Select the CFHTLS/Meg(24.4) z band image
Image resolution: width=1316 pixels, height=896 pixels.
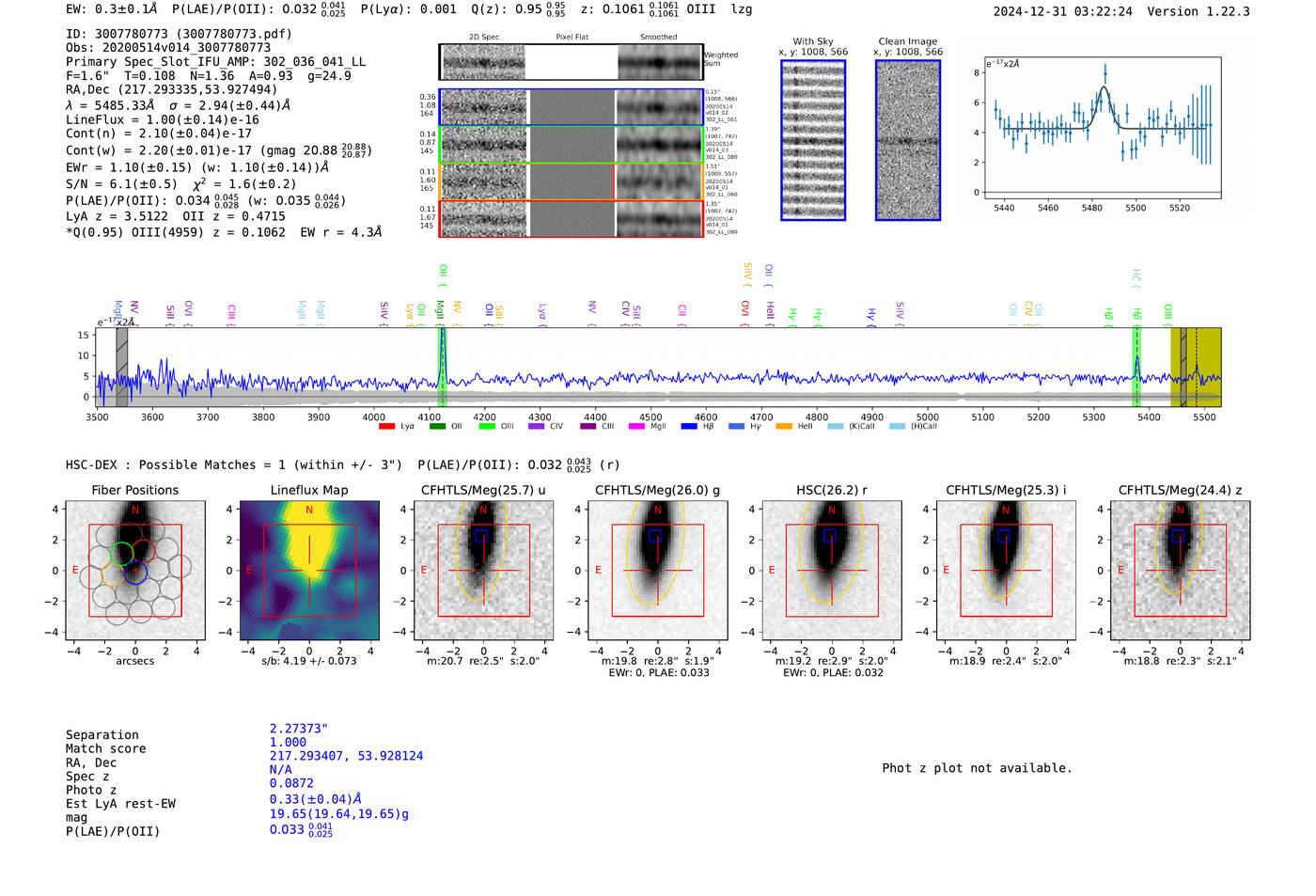click(x=1180, y=571)
